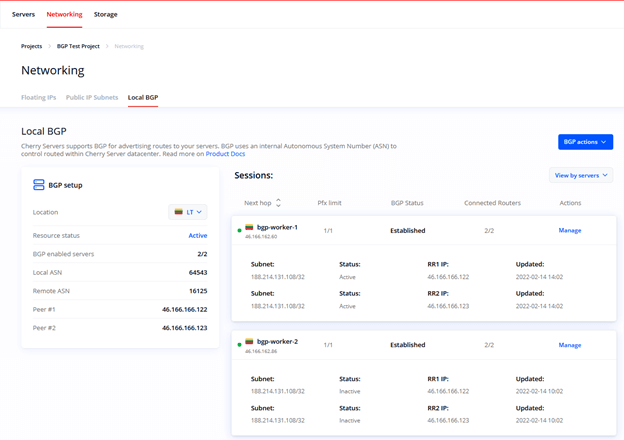Open the Storage top menu
Screen dimensions: 624x440
click(x=105, y=15)
